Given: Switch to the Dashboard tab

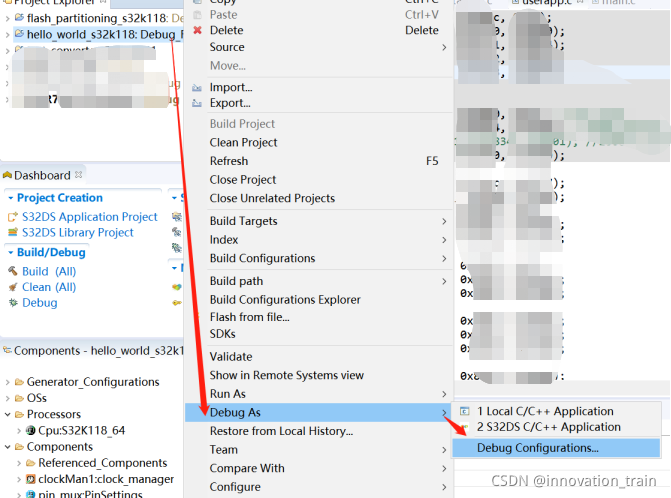Looking at the screenshot, I should (42, 175).
